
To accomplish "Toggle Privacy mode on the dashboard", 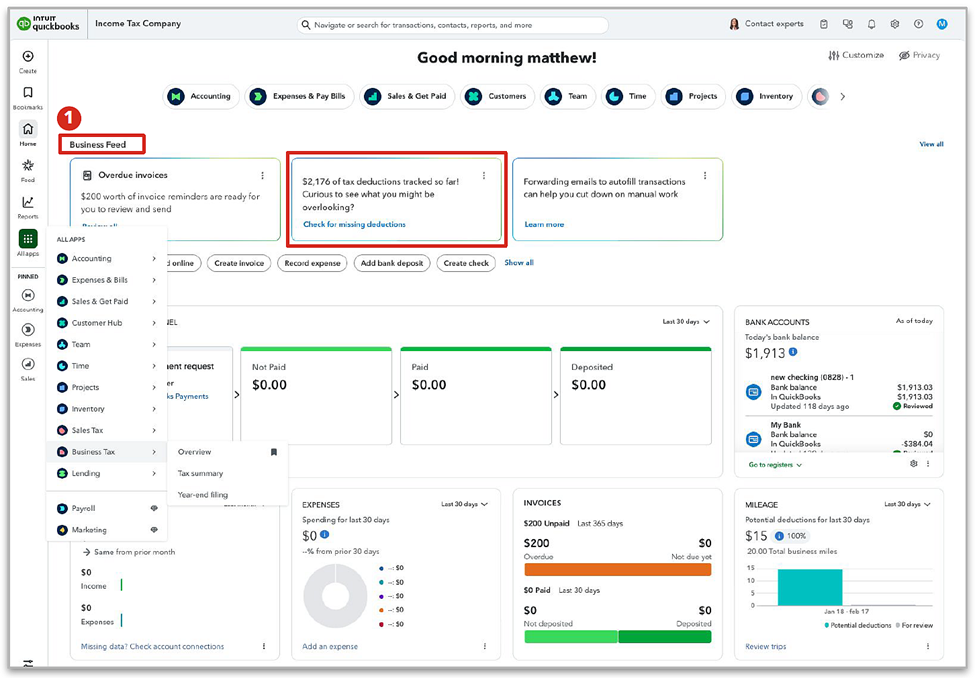I will tap(919, 55).
